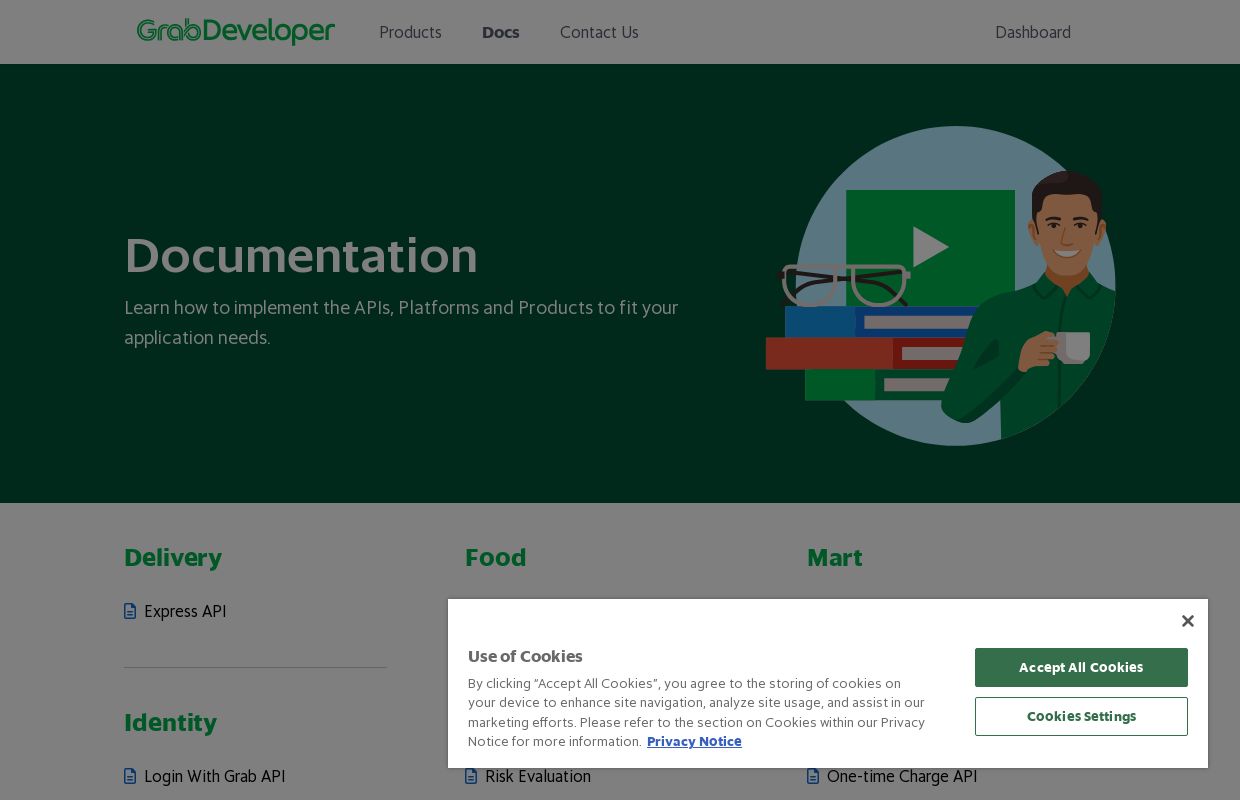
Task: Click the Documentation page title
Action: point(301,255)
